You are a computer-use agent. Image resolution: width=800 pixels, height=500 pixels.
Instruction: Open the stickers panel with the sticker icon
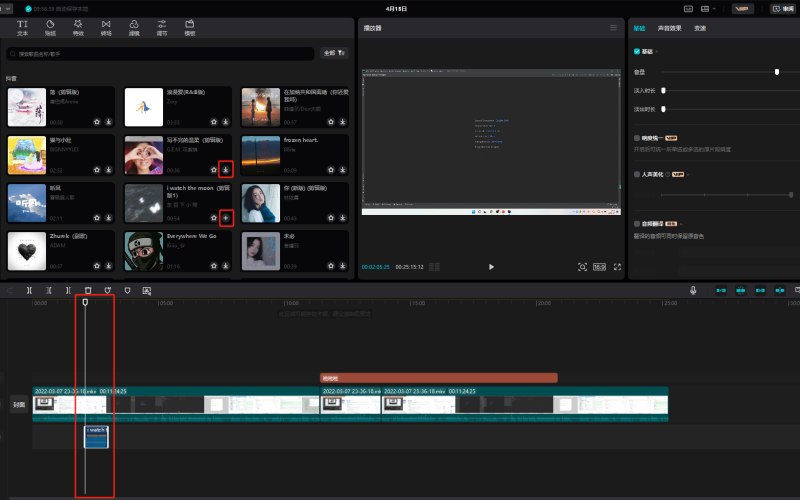(x=50, y=28)
